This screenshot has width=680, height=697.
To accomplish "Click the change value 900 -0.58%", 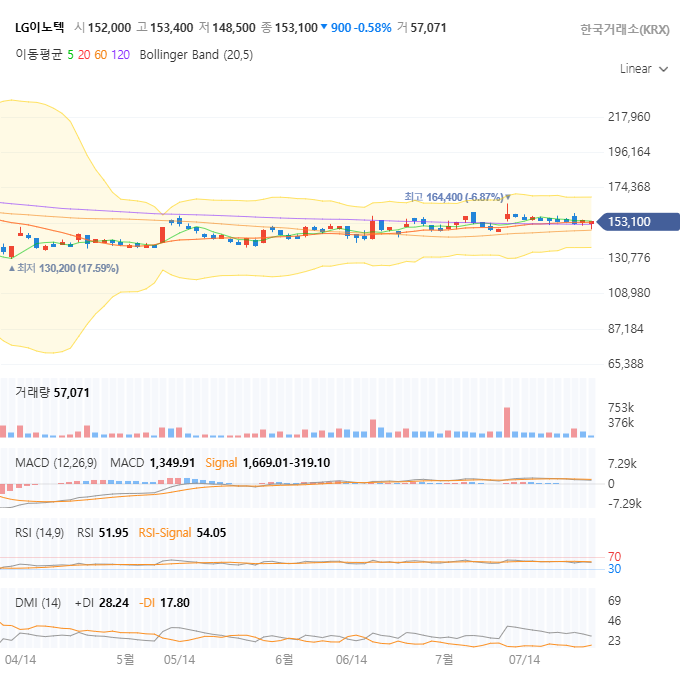I will click(361, 28).
